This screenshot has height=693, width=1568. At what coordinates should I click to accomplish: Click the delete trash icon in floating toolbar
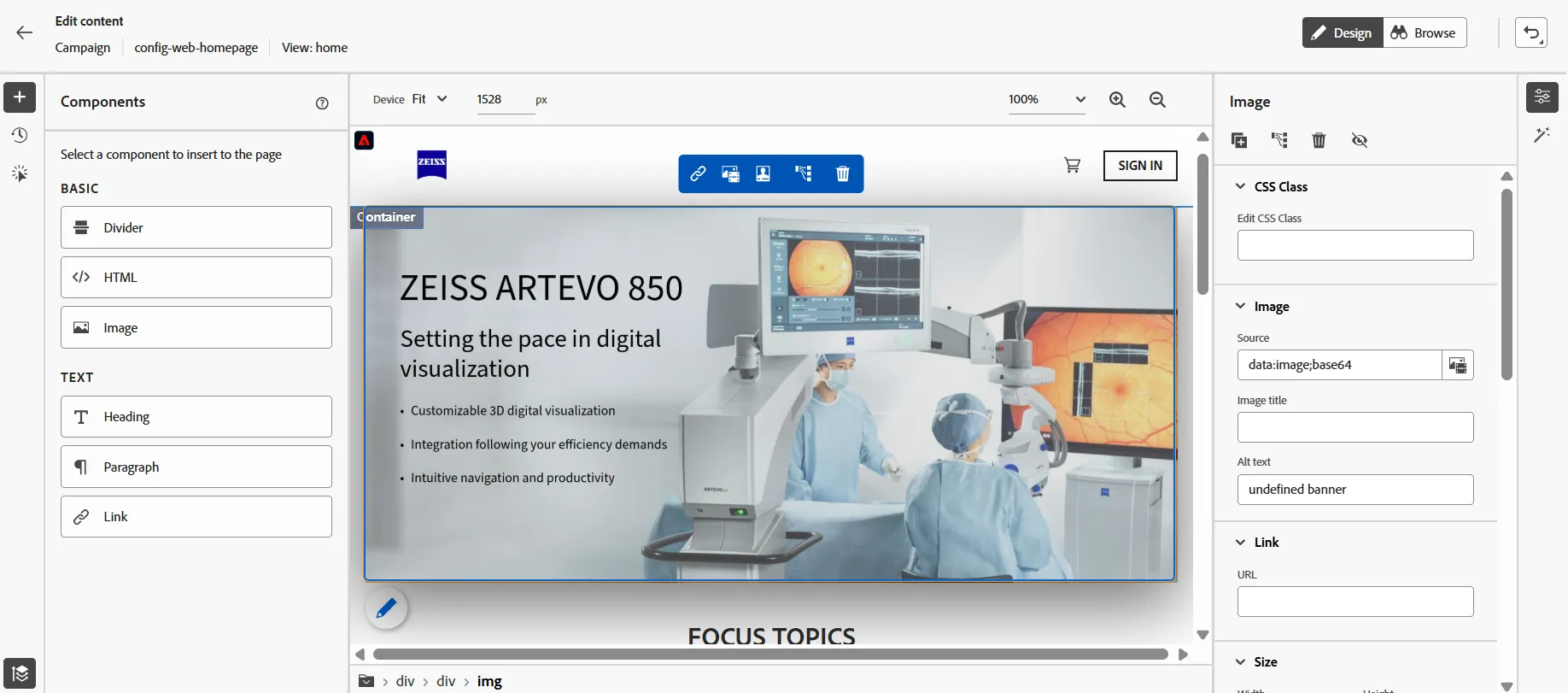[843, 173]
